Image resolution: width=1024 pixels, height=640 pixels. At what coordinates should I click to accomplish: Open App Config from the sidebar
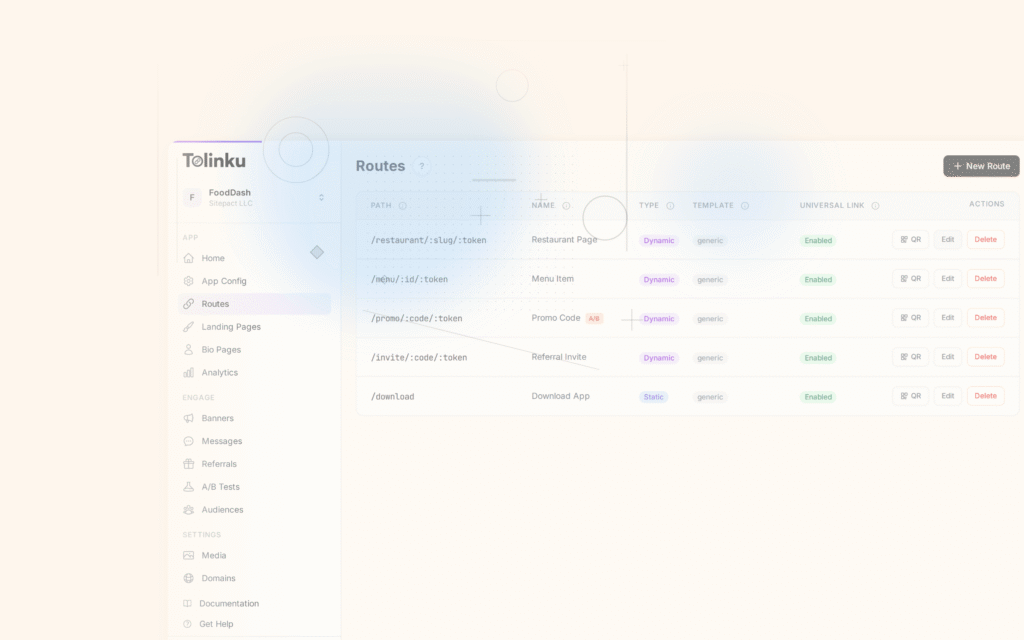pos(222,280)
